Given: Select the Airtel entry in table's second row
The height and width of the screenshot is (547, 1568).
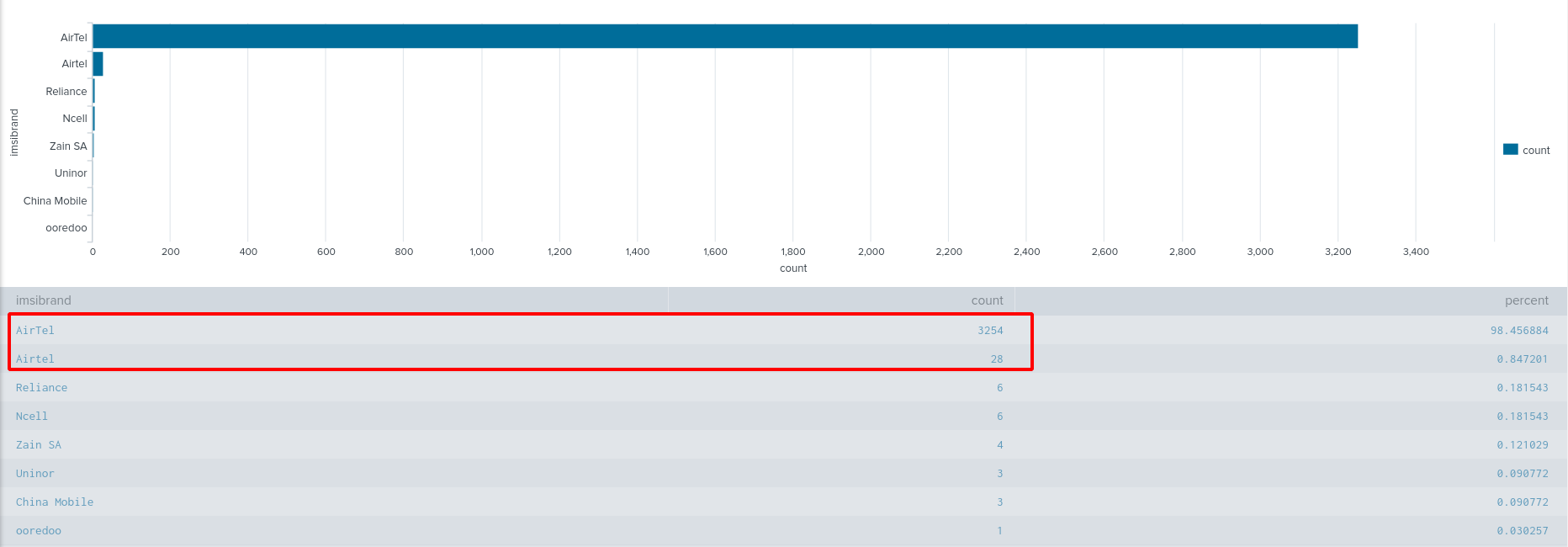Looking at the screenshot, I should [35, 359].
